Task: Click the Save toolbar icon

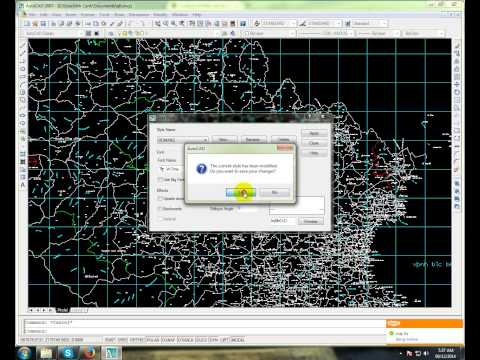Action: [x=43, y=24]
